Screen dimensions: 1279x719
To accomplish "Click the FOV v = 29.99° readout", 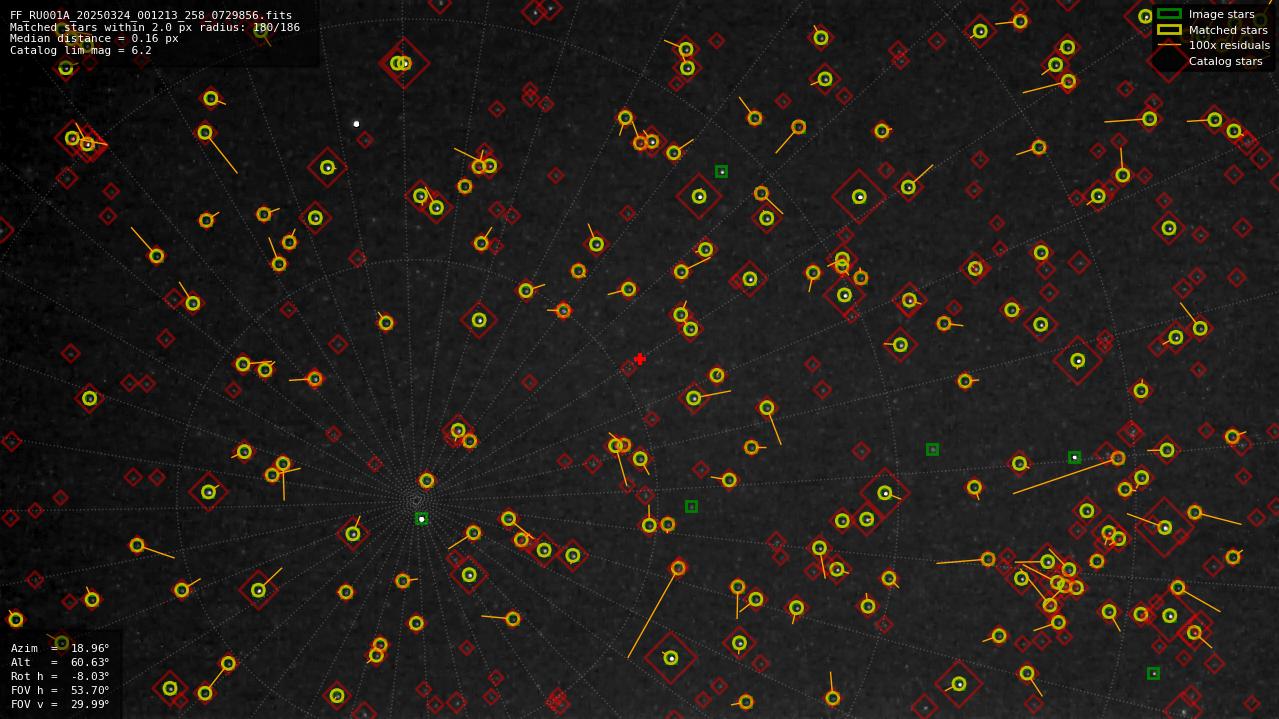I will 60,704.
